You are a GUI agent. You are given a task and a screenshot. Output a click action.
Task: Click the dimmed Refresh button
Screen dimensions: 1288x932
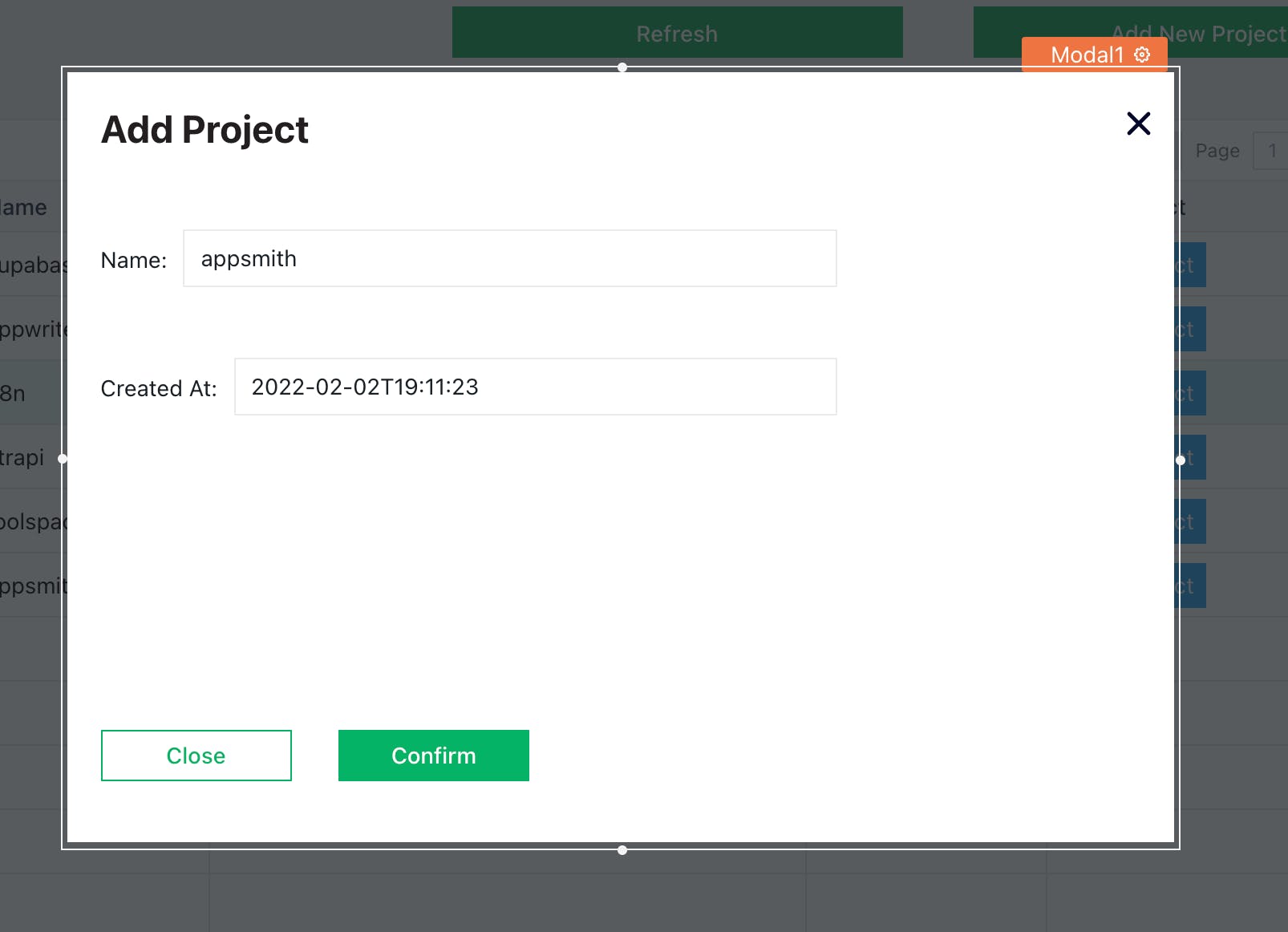pos(677,33)
